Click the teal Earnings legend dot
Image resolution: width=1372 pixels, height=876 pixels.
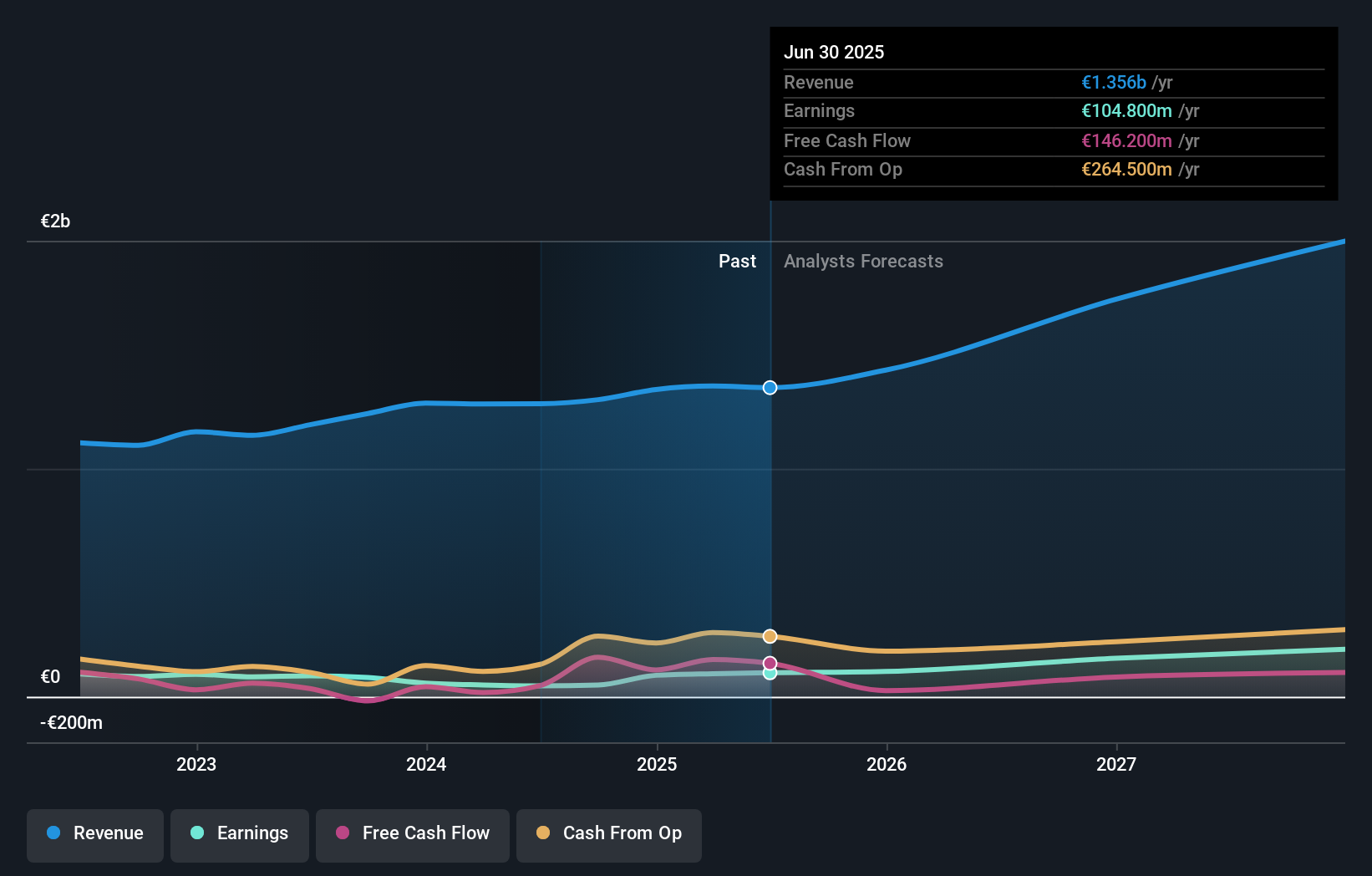(196, 833)
